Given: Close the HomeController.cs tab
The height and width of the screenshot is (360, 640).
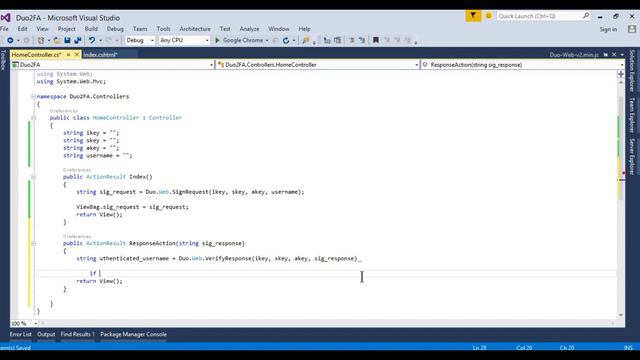Looking at the screenshot, I should (x=77, y=55).
